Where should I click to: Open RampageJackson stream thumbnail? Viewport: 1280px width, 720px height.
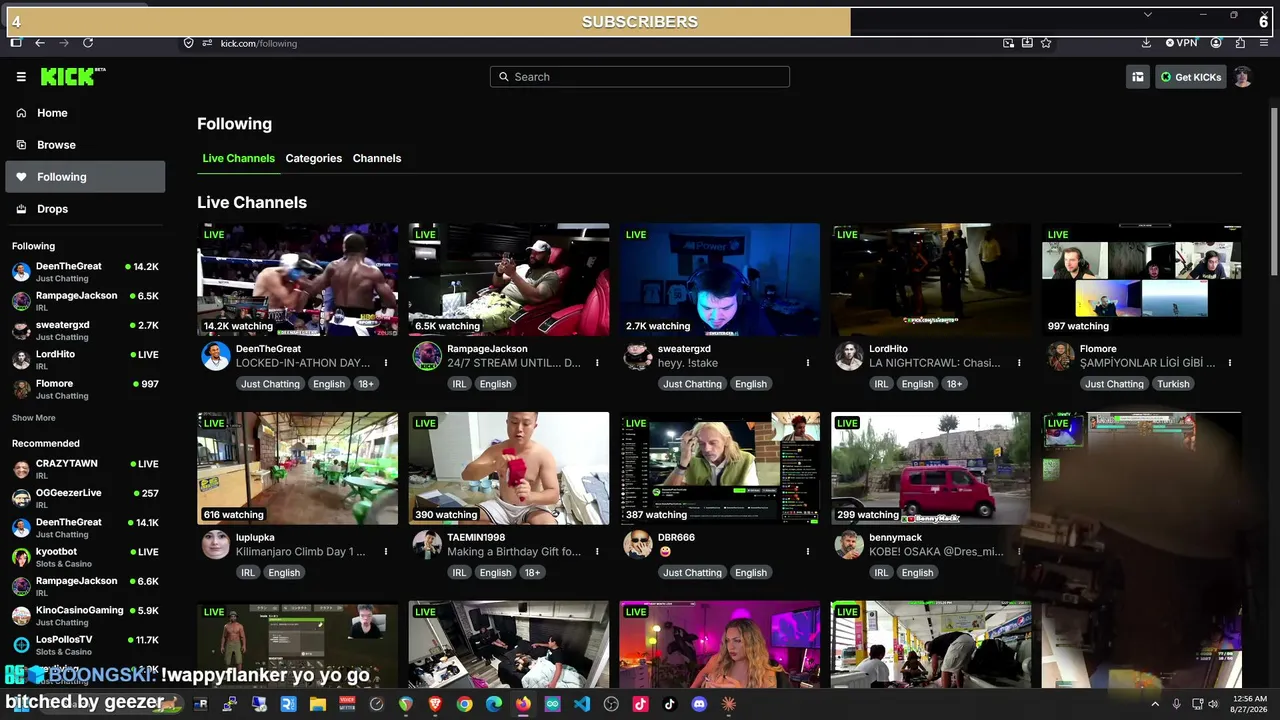pos(509,280)
